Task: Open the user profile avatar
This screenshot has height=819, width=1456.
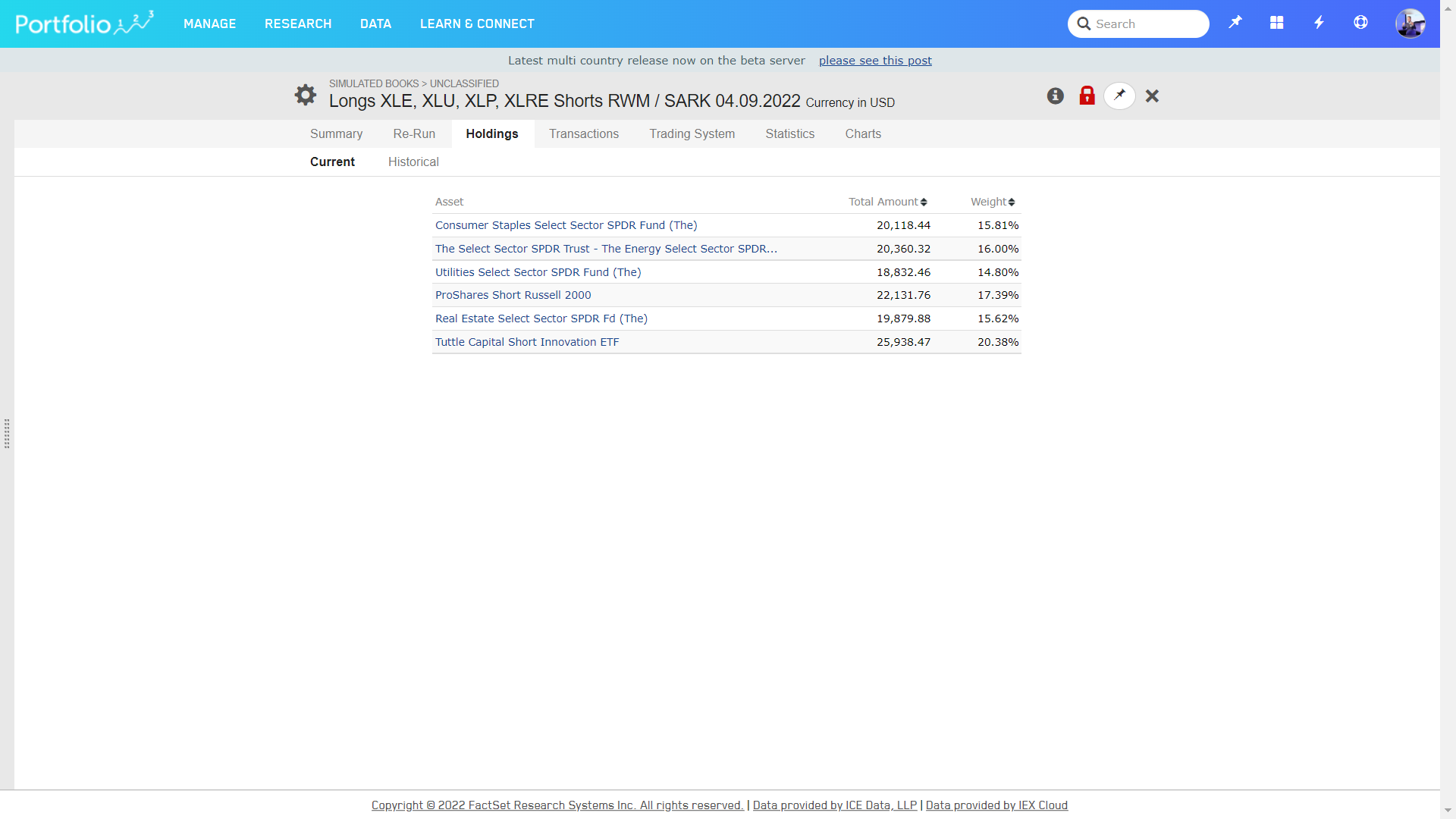Action: point(1410,24)
